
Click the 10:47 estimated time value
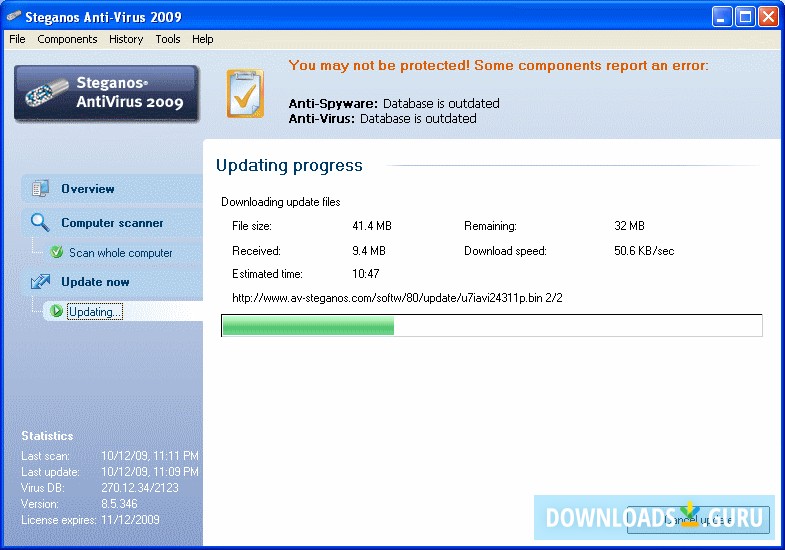tap(366, 274)
